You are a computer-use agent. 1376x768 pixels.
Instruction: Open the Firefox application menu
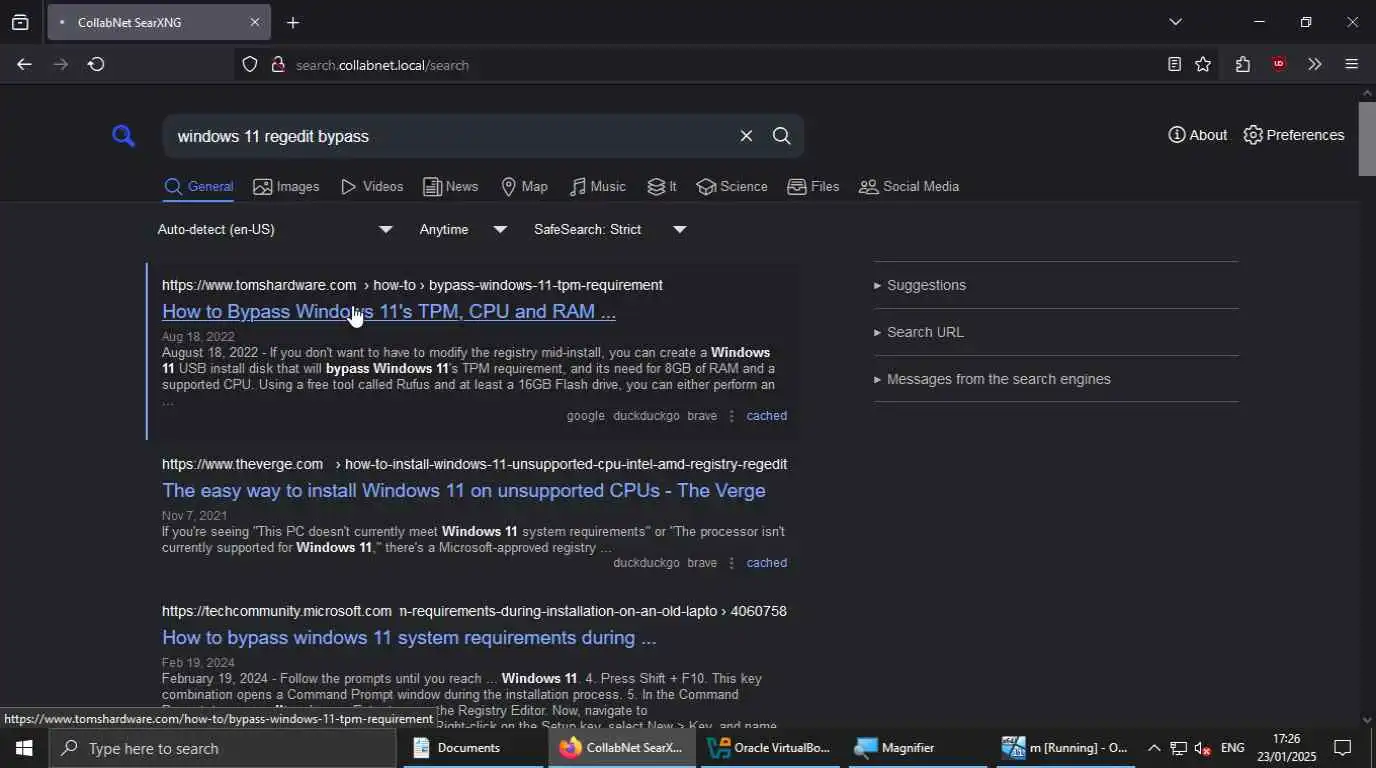pos(1351,65)
